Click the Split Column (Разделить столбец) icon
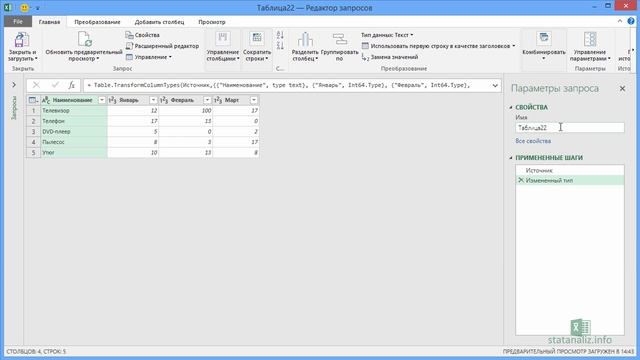Viewport: 640px width, 360px height. 305,40
